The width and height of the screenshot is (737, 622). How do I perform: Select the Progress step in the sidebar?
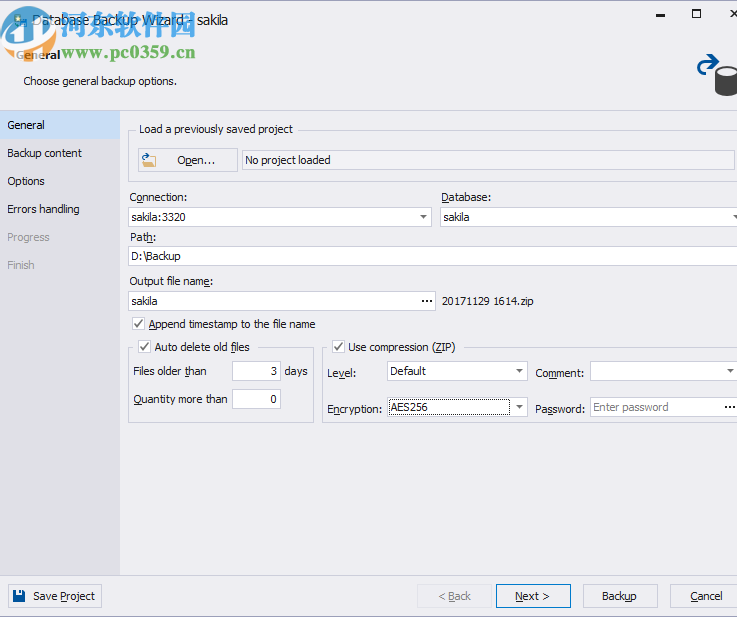(60, 237)
